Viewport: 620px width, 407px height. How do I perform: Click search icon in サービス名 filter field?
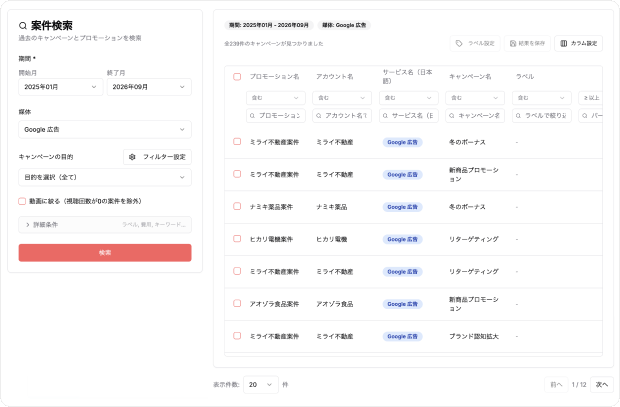[x=385, y=116]
